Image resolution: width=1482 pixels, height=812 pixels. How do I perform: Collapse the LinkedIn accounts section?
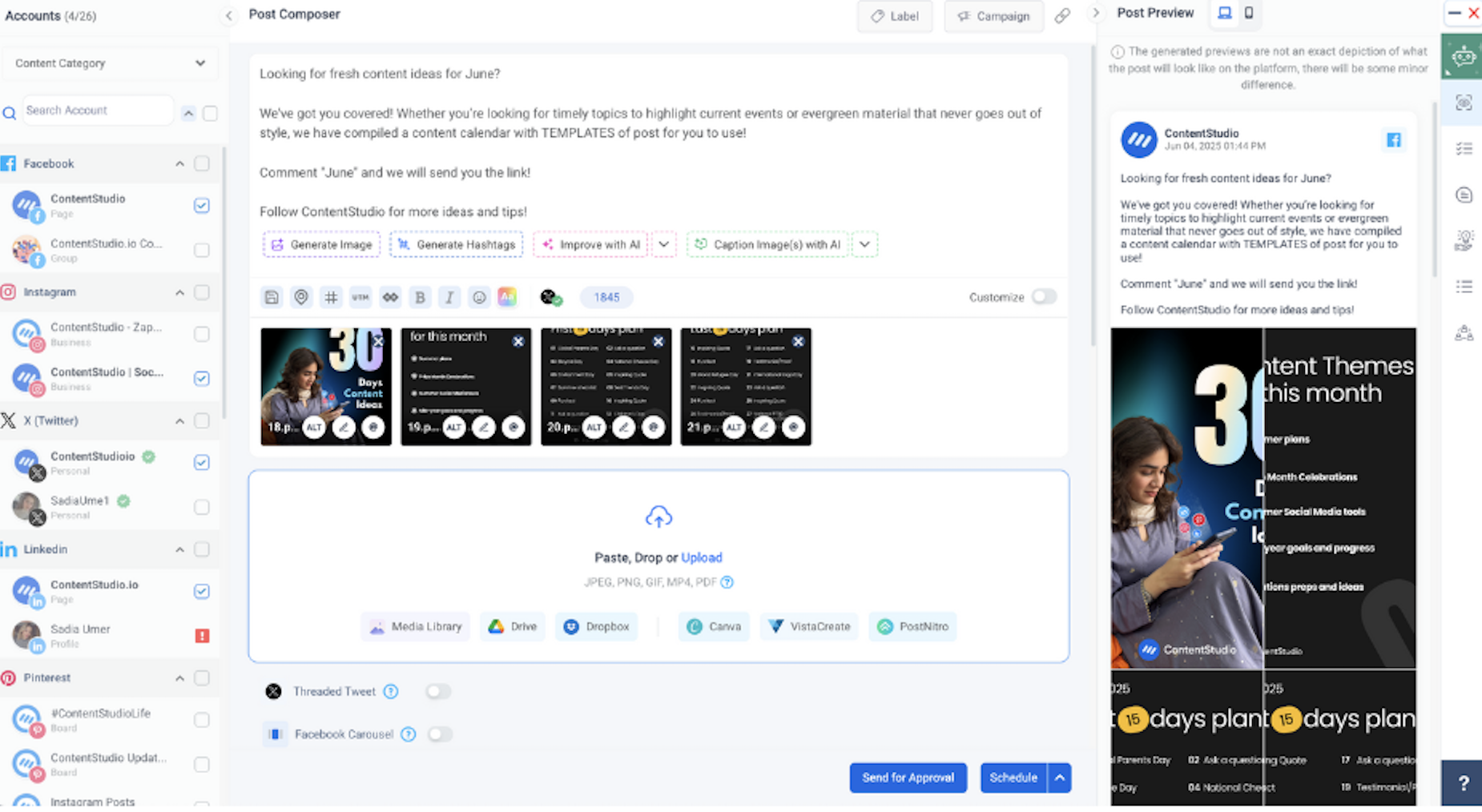[x=179, y=549]
